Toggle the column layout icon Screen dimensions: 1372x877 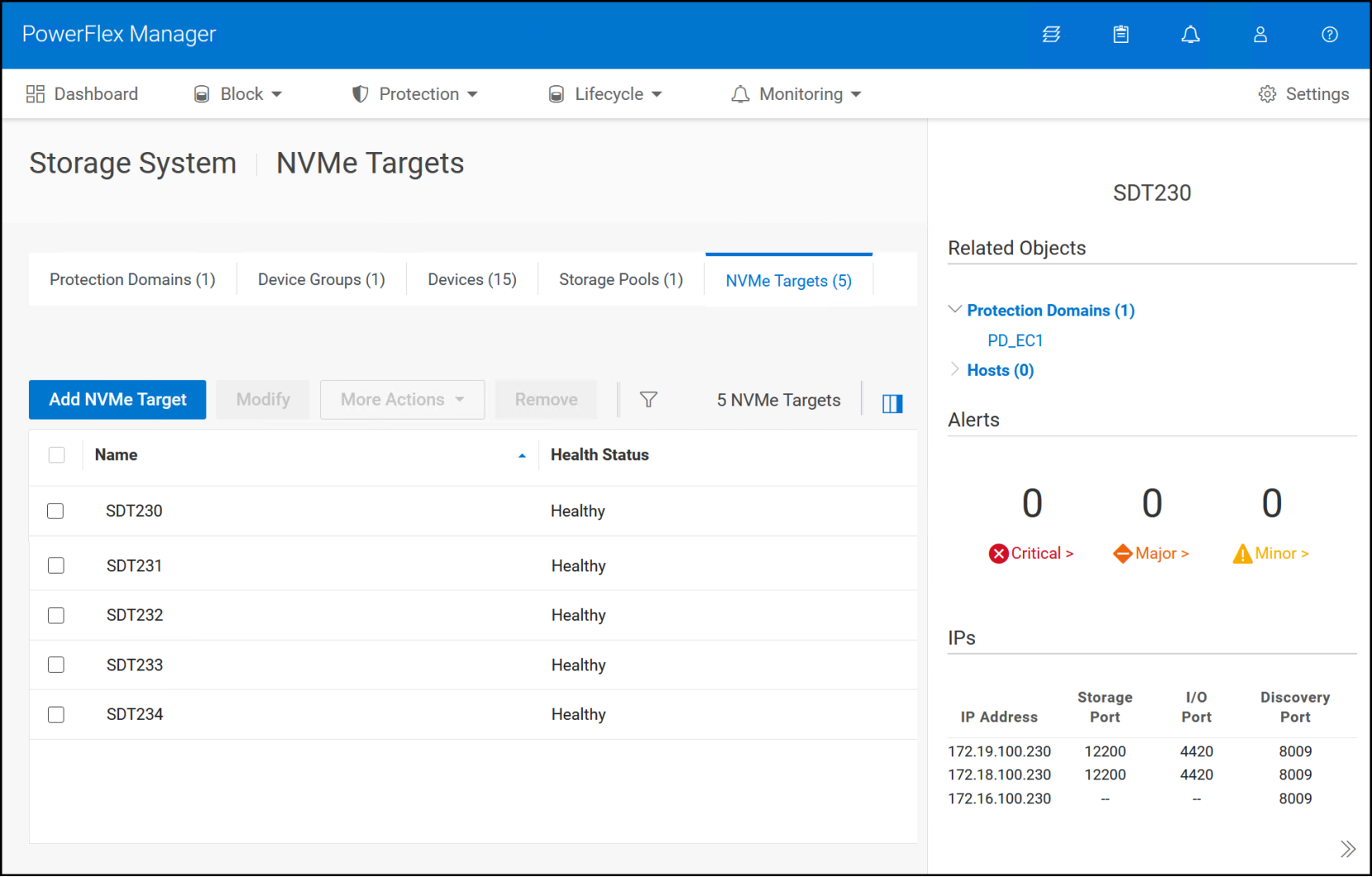point(892,403)
